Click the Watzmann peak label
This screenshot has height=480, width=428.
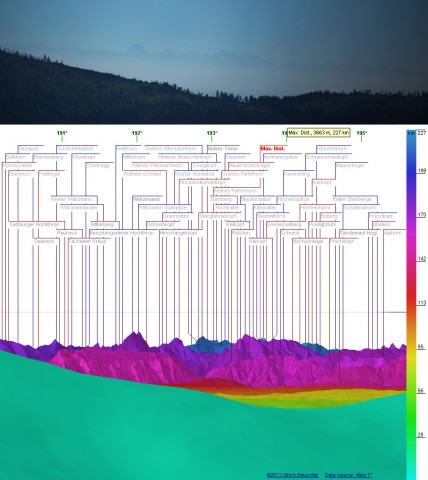click(147, 199)
